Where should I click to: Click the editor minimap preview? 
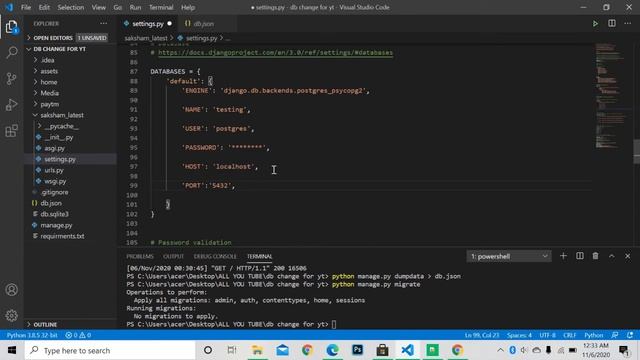611,96
